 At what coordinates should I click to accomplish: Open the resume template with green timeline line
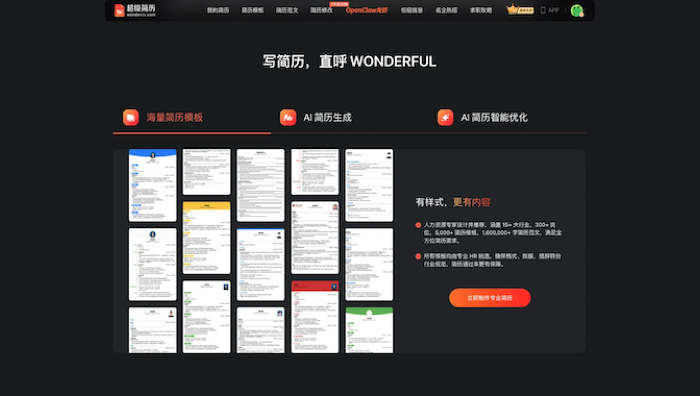tap(153, 264)
